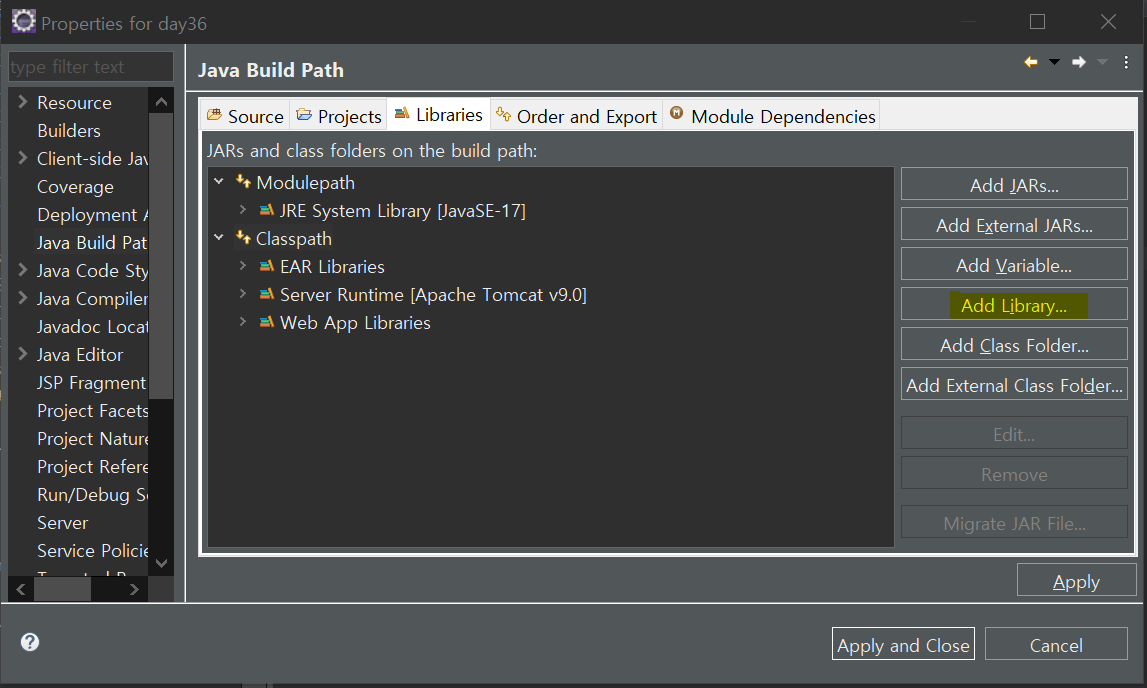Click the Apply button
The height and width of the screenshot is (688, 1147).
coord(1076,581)
